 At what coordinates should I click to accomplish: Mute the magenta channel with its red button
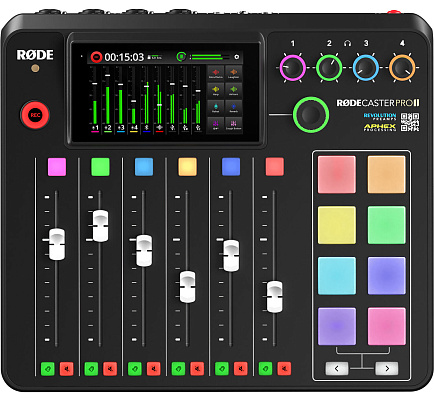66,369
